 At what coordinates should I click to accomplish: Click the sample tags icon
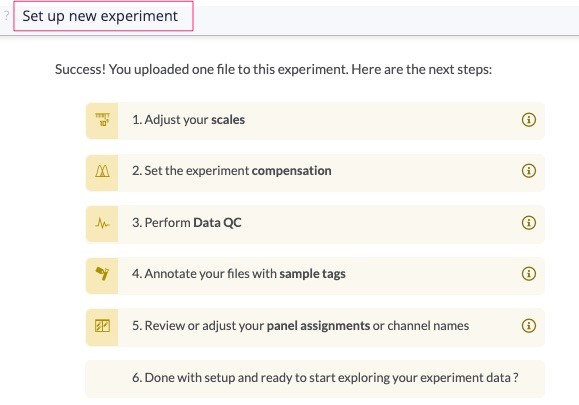[x=102, y=274]
